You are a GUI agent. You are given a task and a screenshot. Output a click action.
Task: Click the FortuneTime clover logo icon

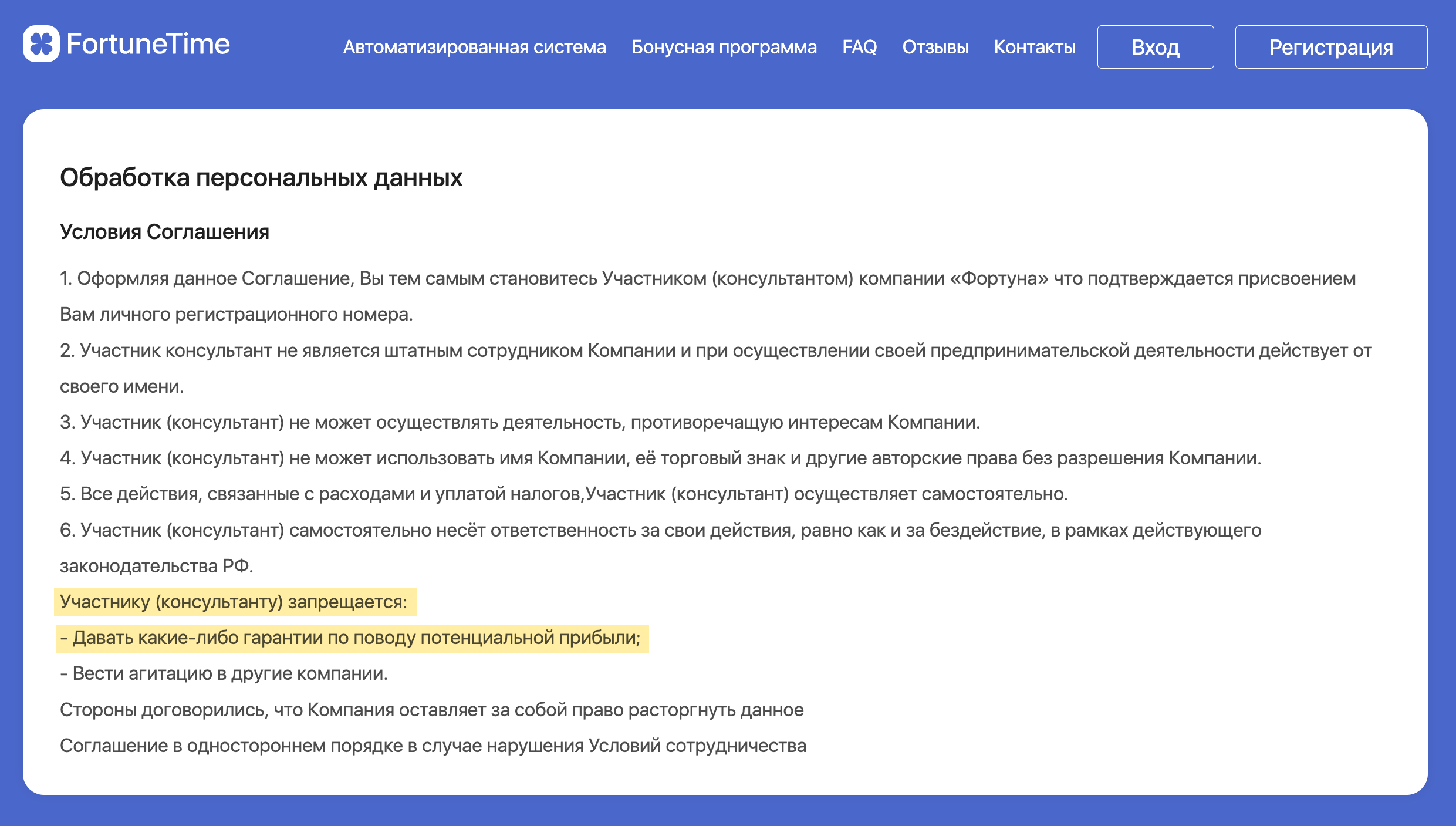click(x=41, y=44)
